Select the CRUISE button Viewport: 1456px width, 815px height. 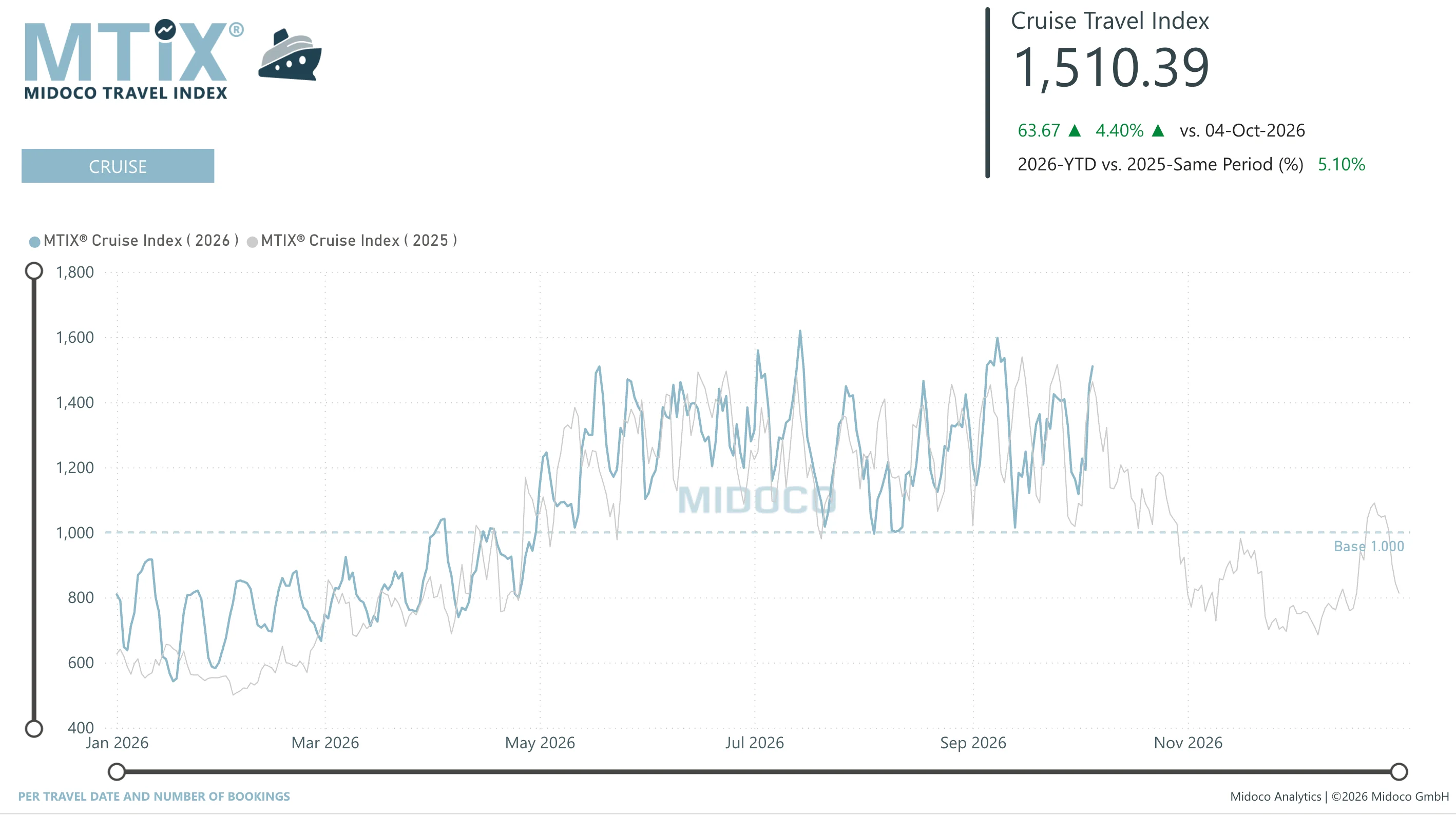point(118,166)
